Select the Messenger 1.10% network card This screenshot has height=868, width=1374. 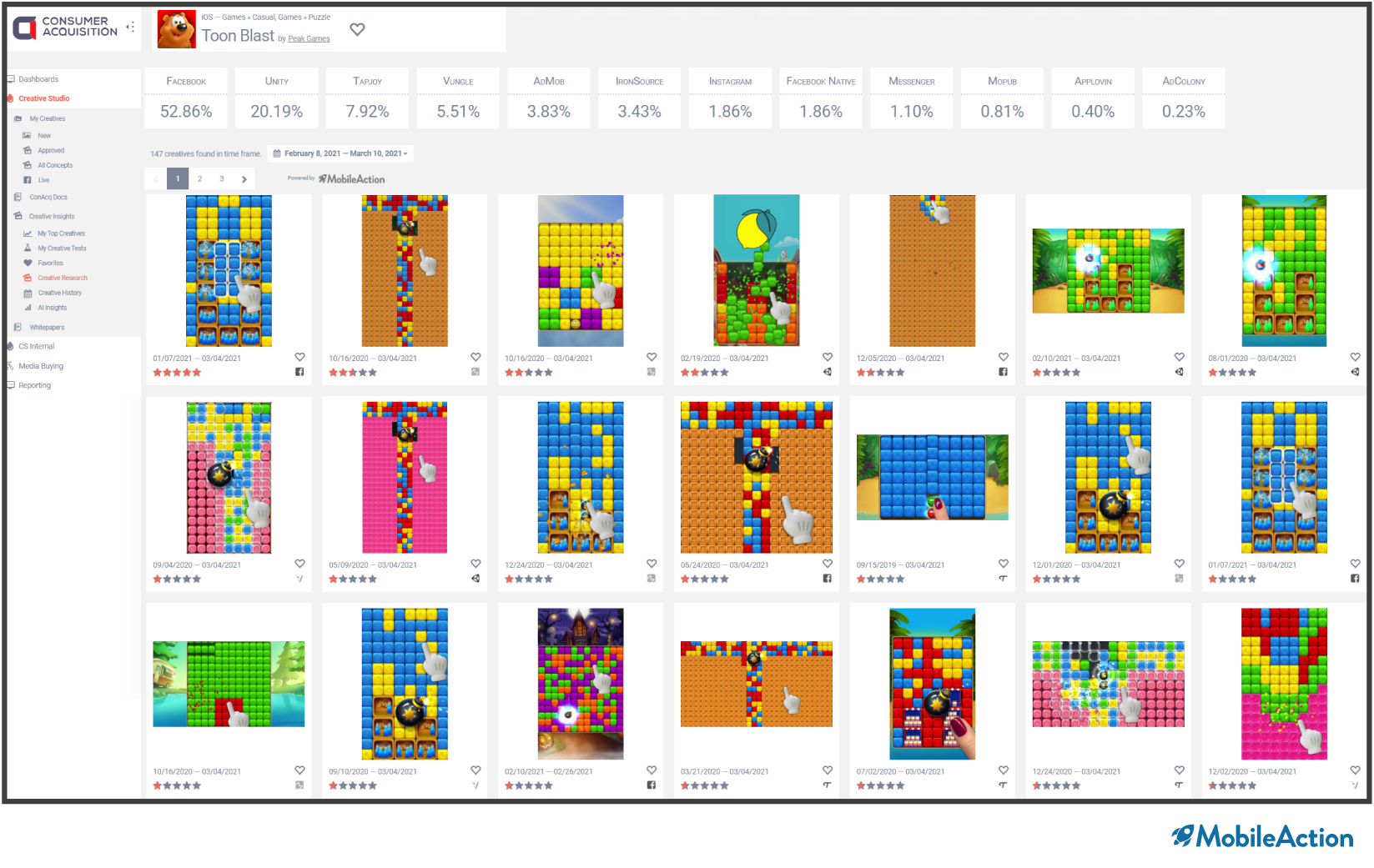pyautogui.click(x=912, y=98)
